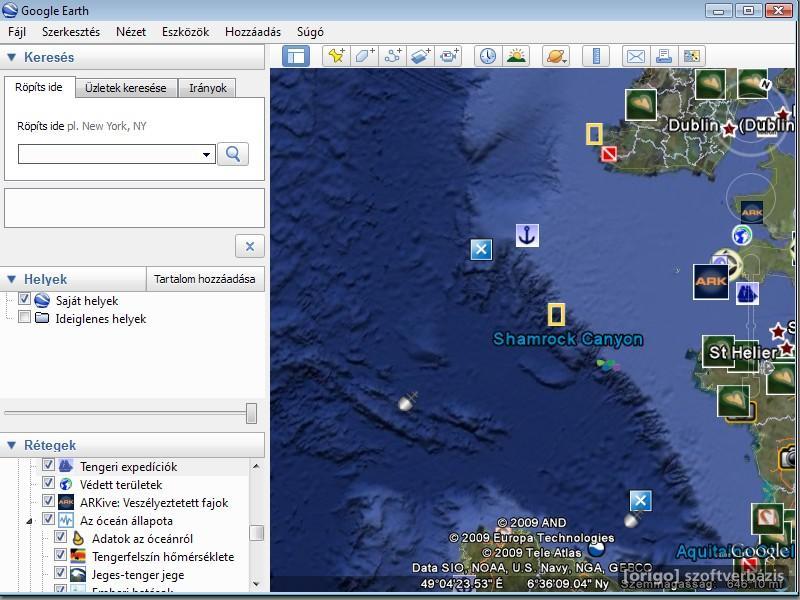Open the planet switcher (Saturn icon)
Image resolution: width=800 pixels, height=600 pixels.
556,56
